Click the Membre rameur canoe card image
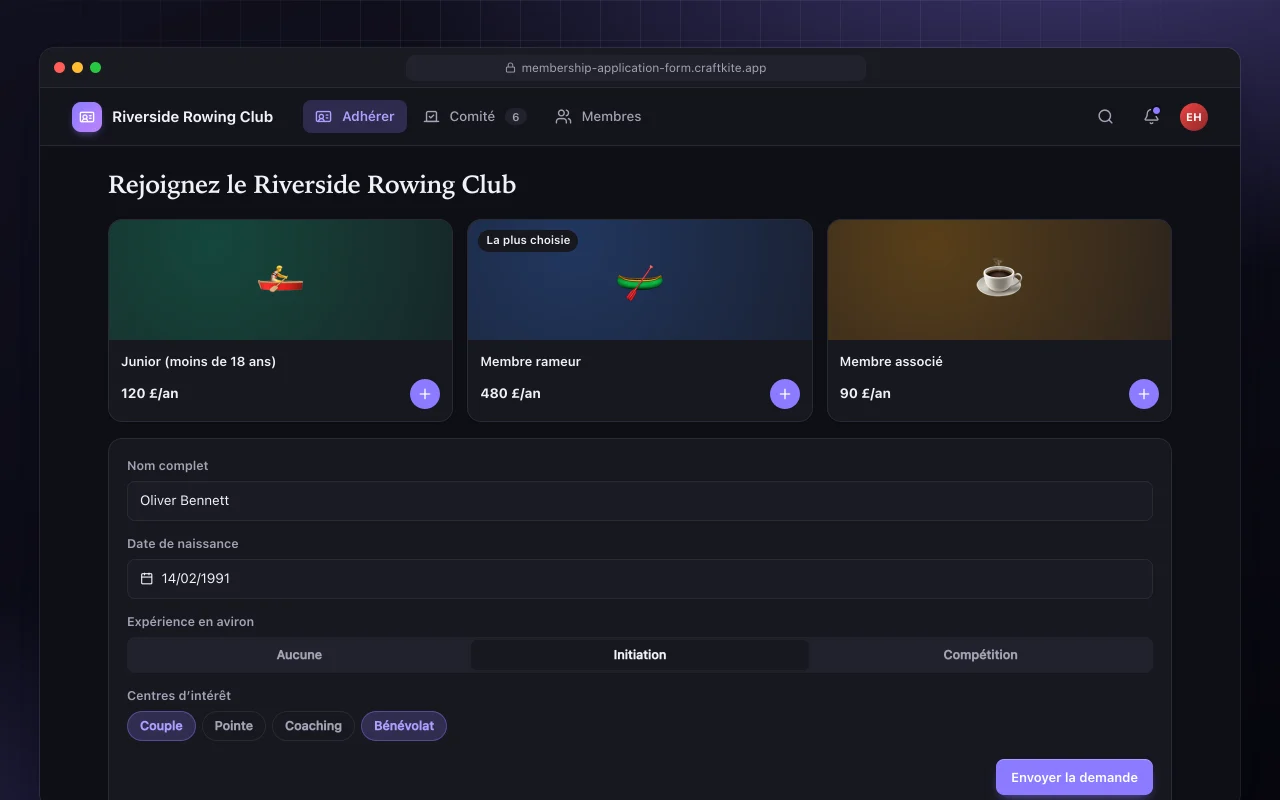Viewport: 1280px width, 800px height. (x=640, y=280)
